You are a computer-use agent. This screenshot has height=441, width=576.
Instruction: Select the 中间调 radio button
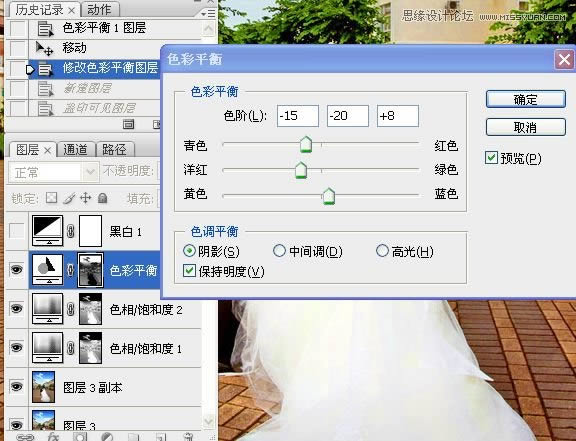coord(279,251)
